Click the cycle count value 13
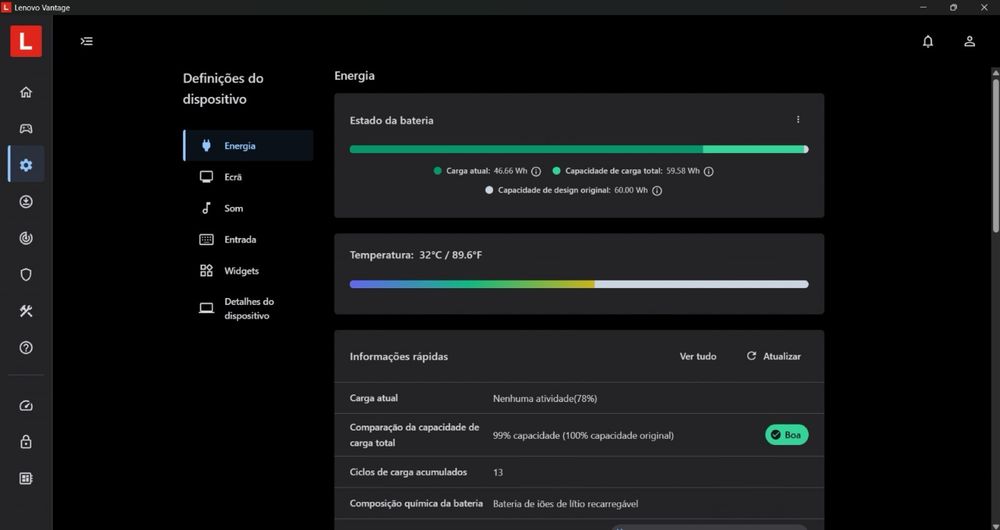1000x530 pixels. [x=498, y=473]
